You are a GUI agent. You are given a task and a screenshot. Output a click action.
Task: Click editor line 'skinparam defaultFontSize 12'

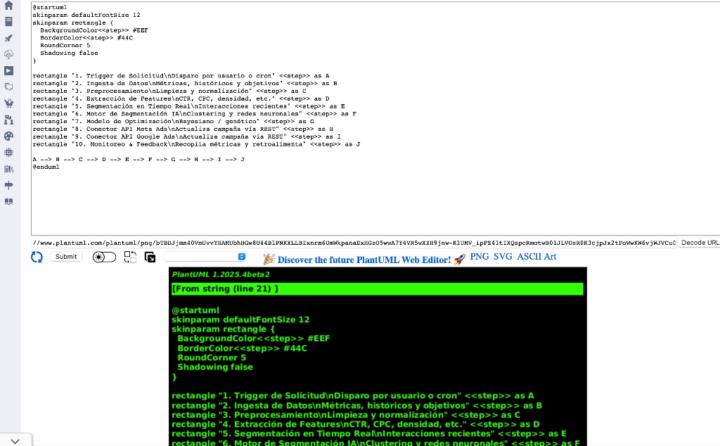click(86, 15)
